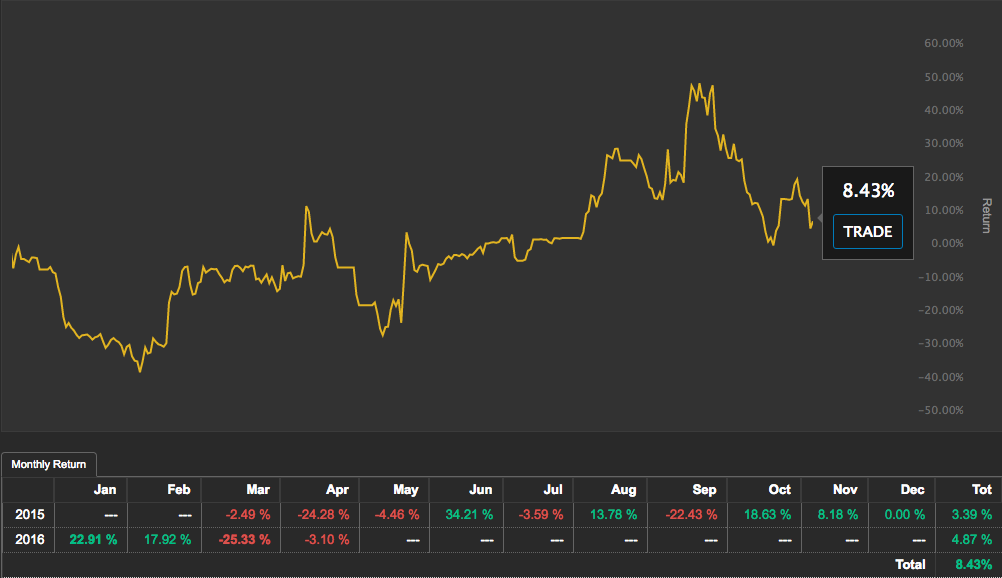Click the 2015 March return -2.49 %
This screenshot has width=1002, height=578.
tap(247, 515)
